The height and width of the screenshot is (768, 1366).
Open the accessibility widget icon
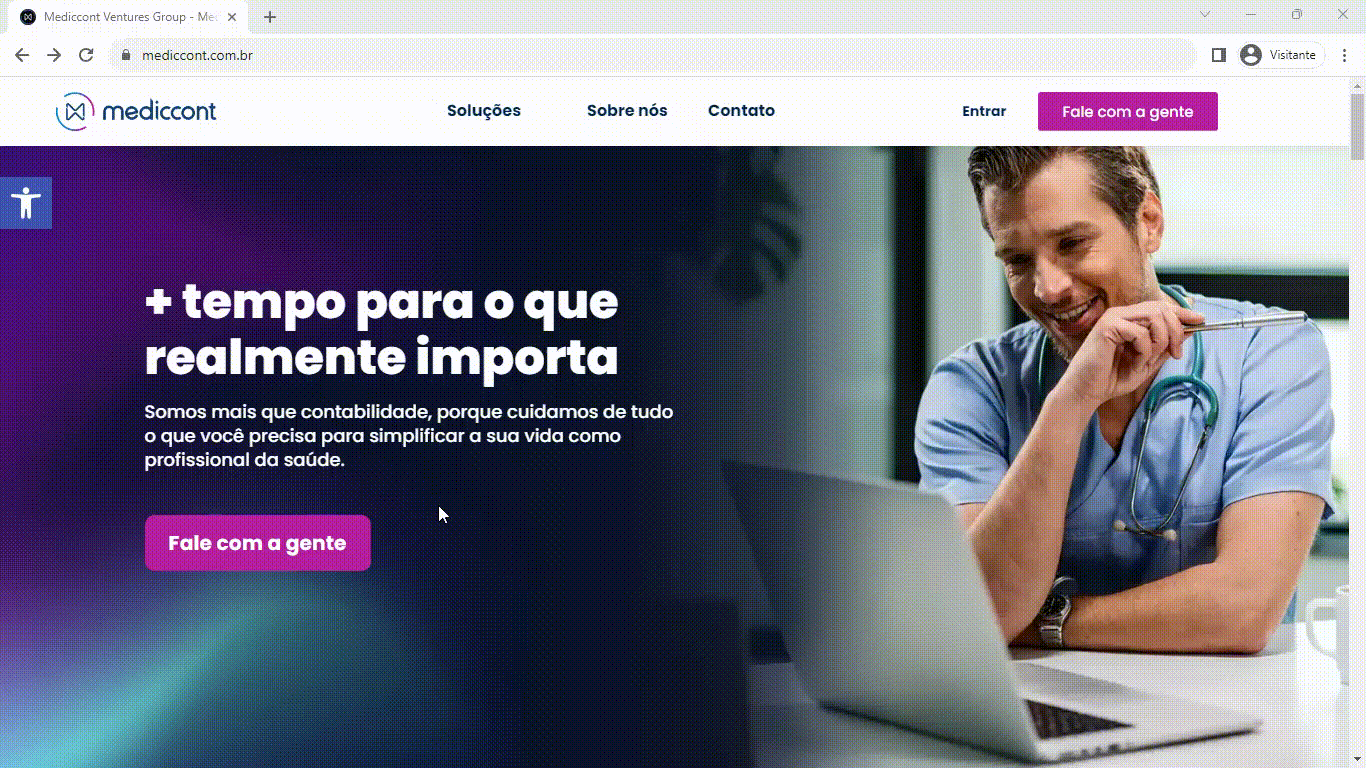[26, 203]
